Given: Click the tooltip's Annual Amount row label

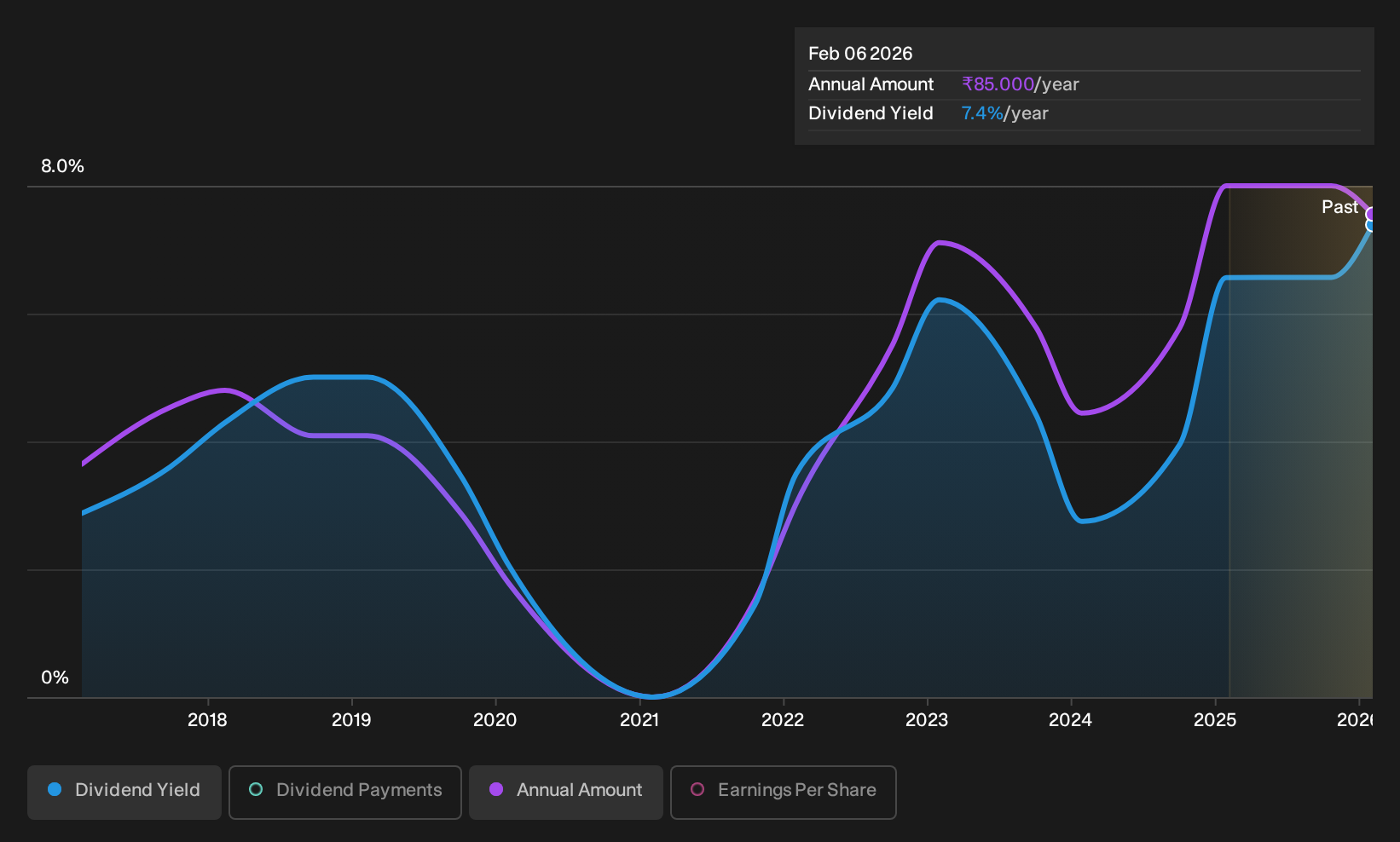Looking at the screenshot, I should pyautogui.click(x=871, y=84).
